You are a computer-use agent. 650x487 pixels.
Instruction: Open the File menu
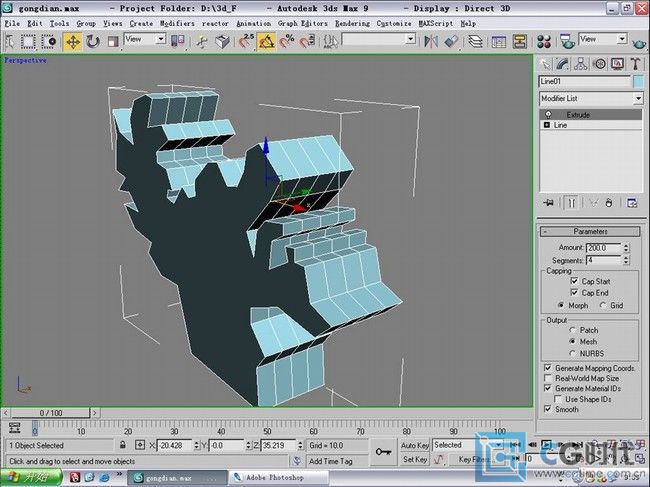12,24
